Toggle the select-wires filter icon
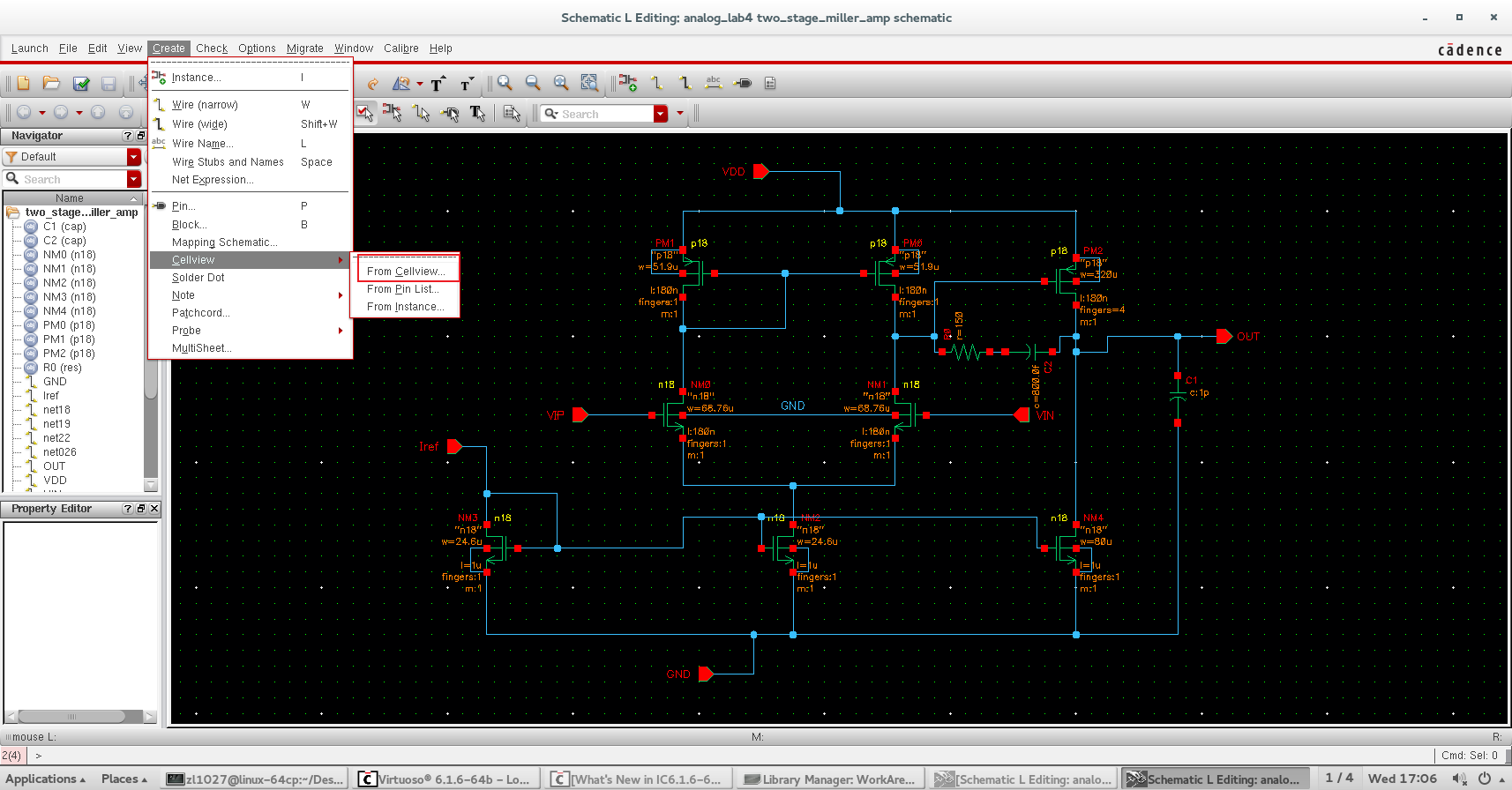Image resolution: width=1512 pixels, height=790 pixels. [422, 113]
